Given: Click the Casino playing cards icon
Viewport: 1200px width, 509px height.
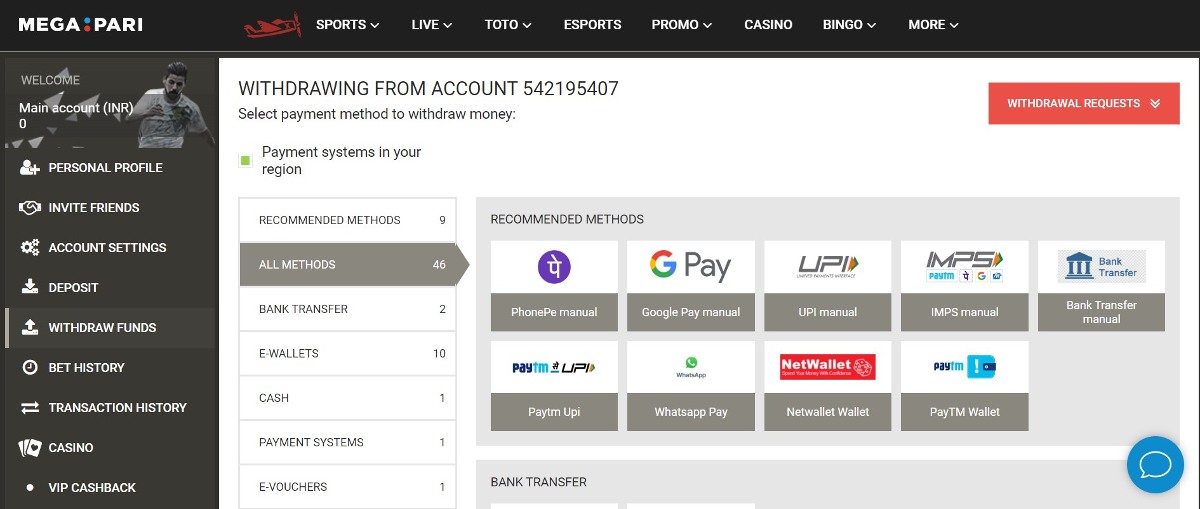Looking at the screenshot, I should coord(30,448).
